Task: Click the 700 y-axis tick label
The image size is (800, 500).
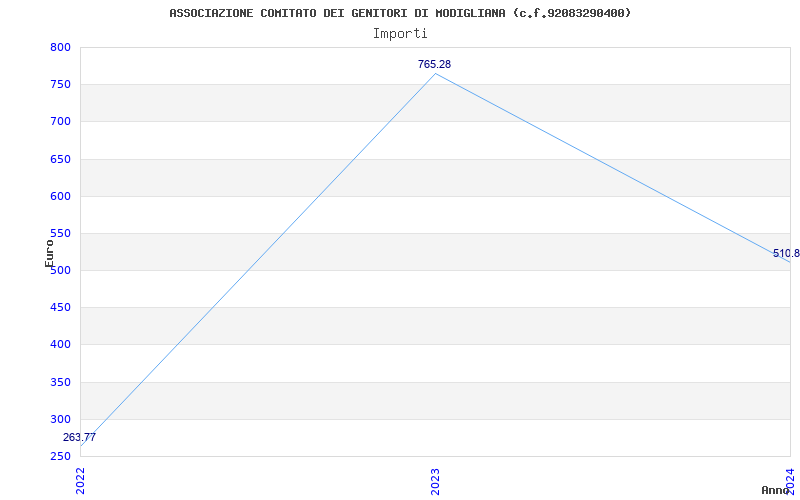Action: 60,121
